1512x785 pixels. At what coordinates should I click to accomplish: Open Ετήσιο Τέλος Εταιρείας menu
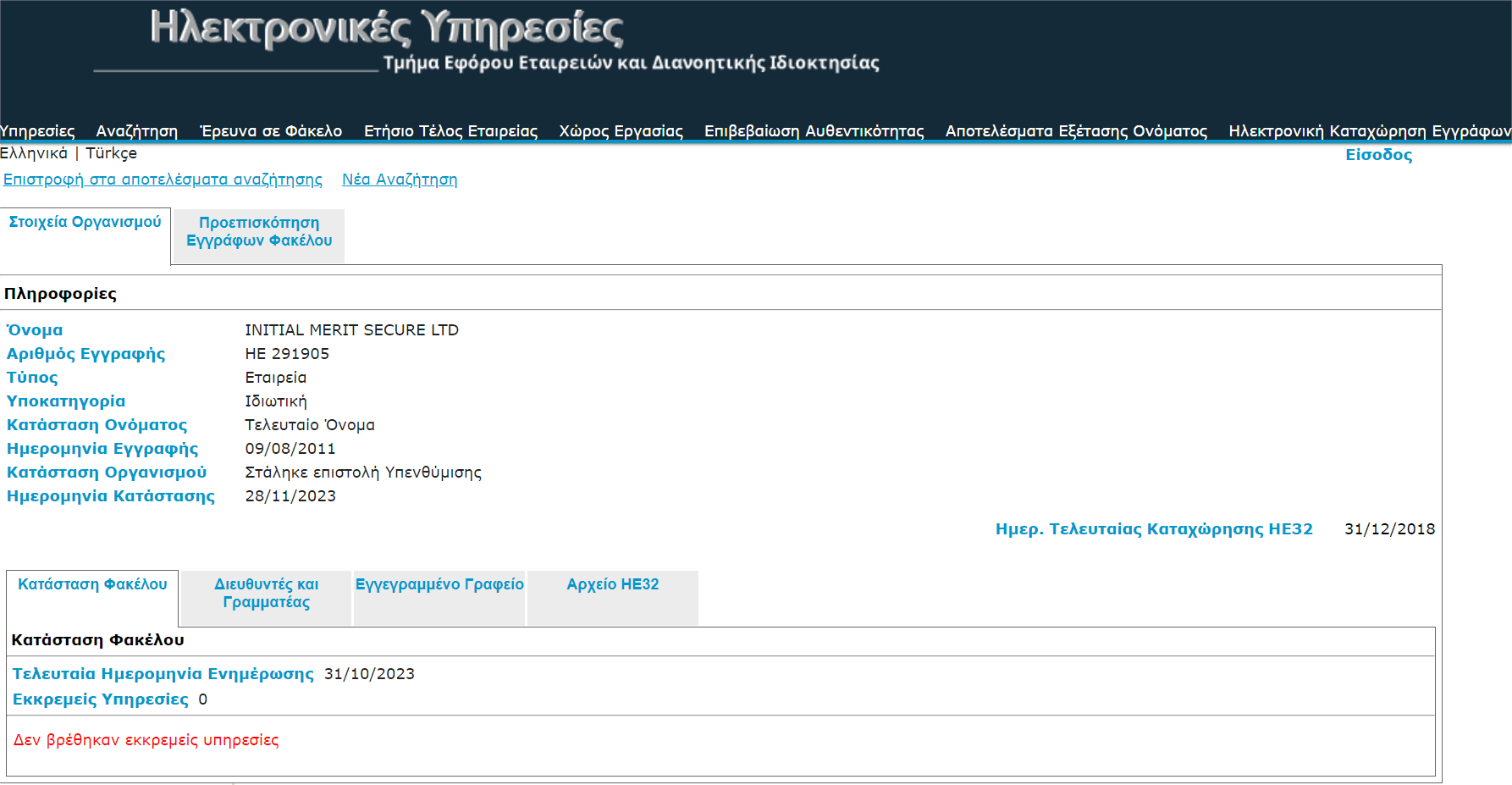(x=450, y=131)
